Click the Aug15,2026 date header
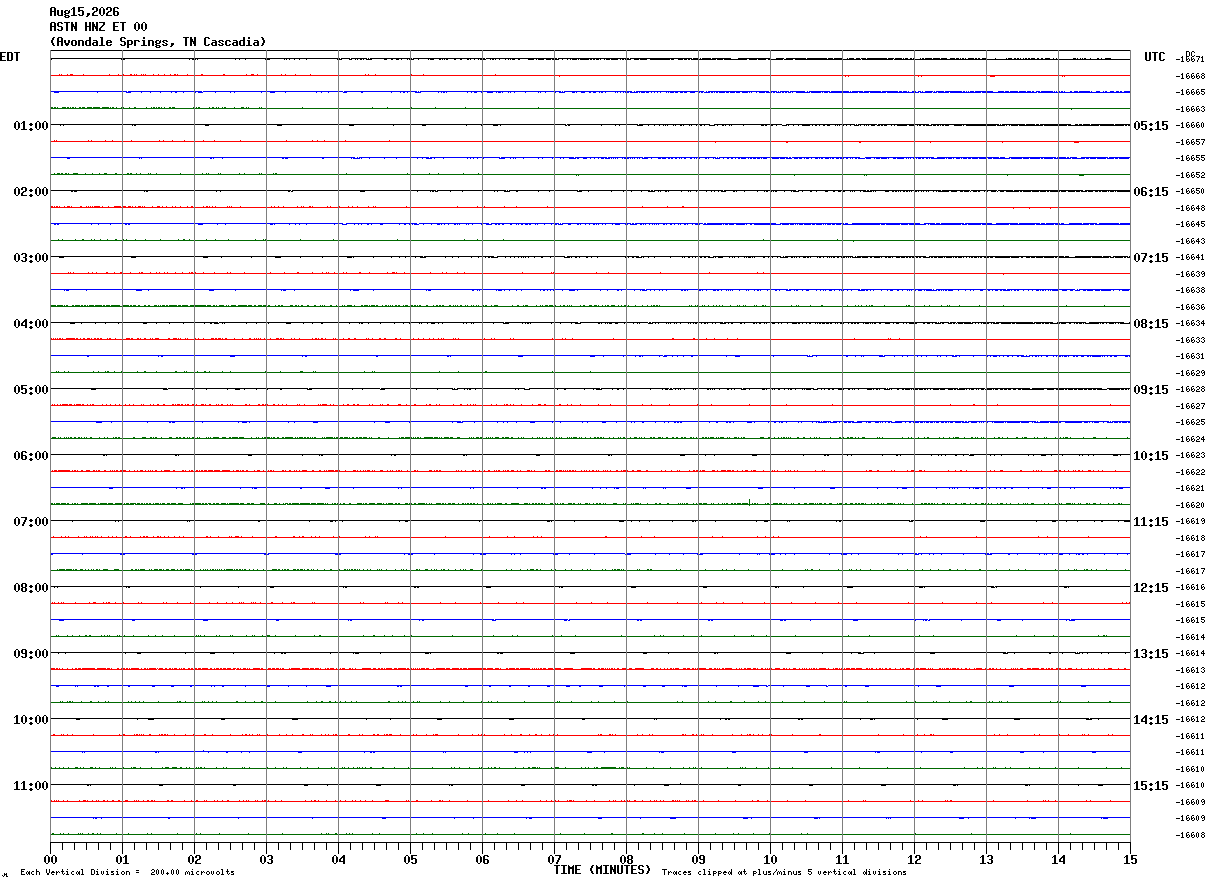The image size is (1210, 886). coord(84,12)
